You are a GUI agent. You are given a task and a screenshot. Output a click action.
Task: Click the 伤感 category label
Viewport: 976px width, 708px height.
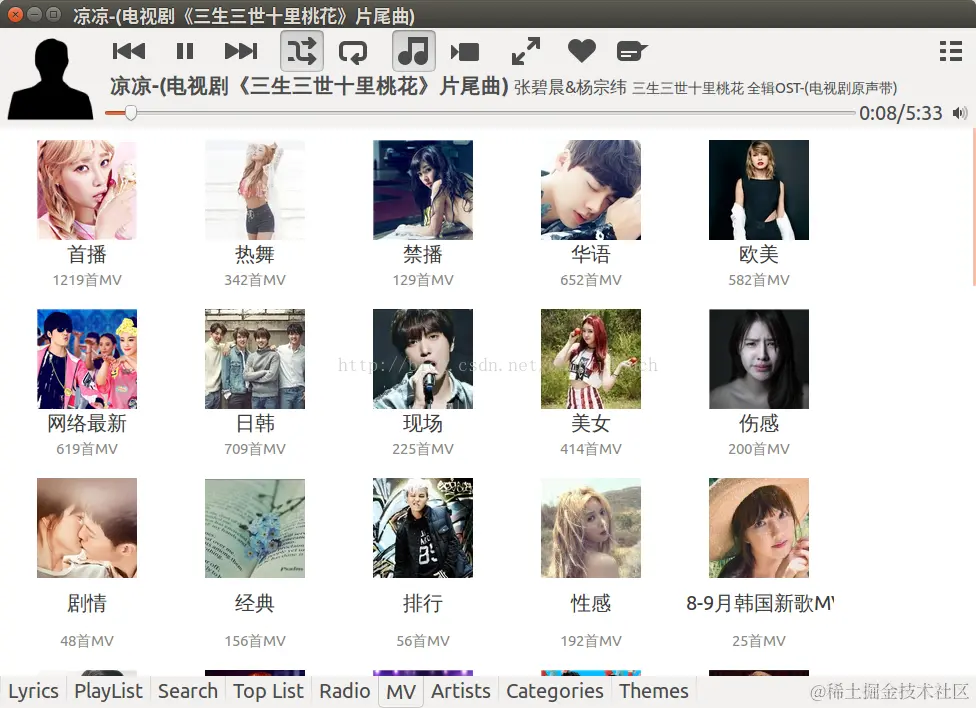coord(759,423)
